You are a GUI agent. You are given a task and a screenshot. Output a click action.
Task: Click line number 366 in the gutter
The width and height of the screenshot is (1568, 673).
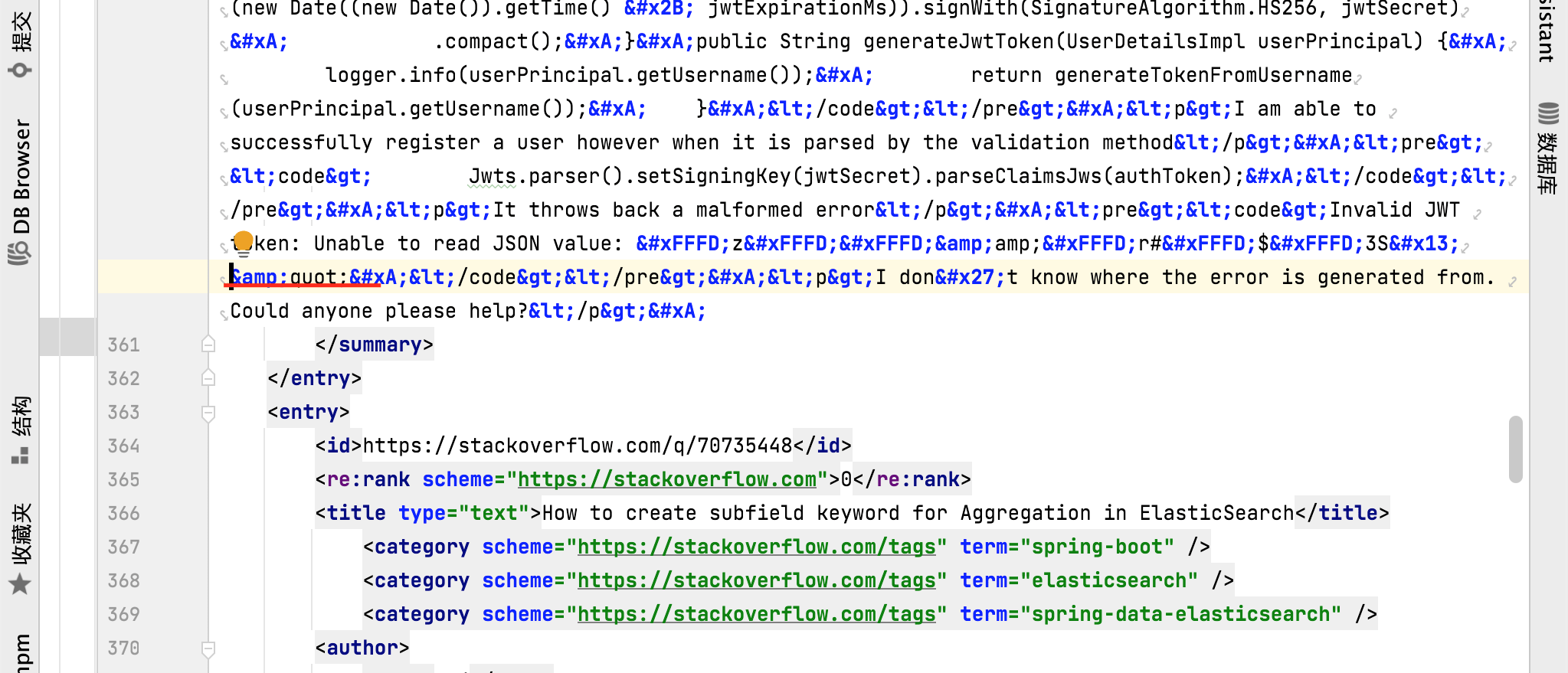coord(123,513)
